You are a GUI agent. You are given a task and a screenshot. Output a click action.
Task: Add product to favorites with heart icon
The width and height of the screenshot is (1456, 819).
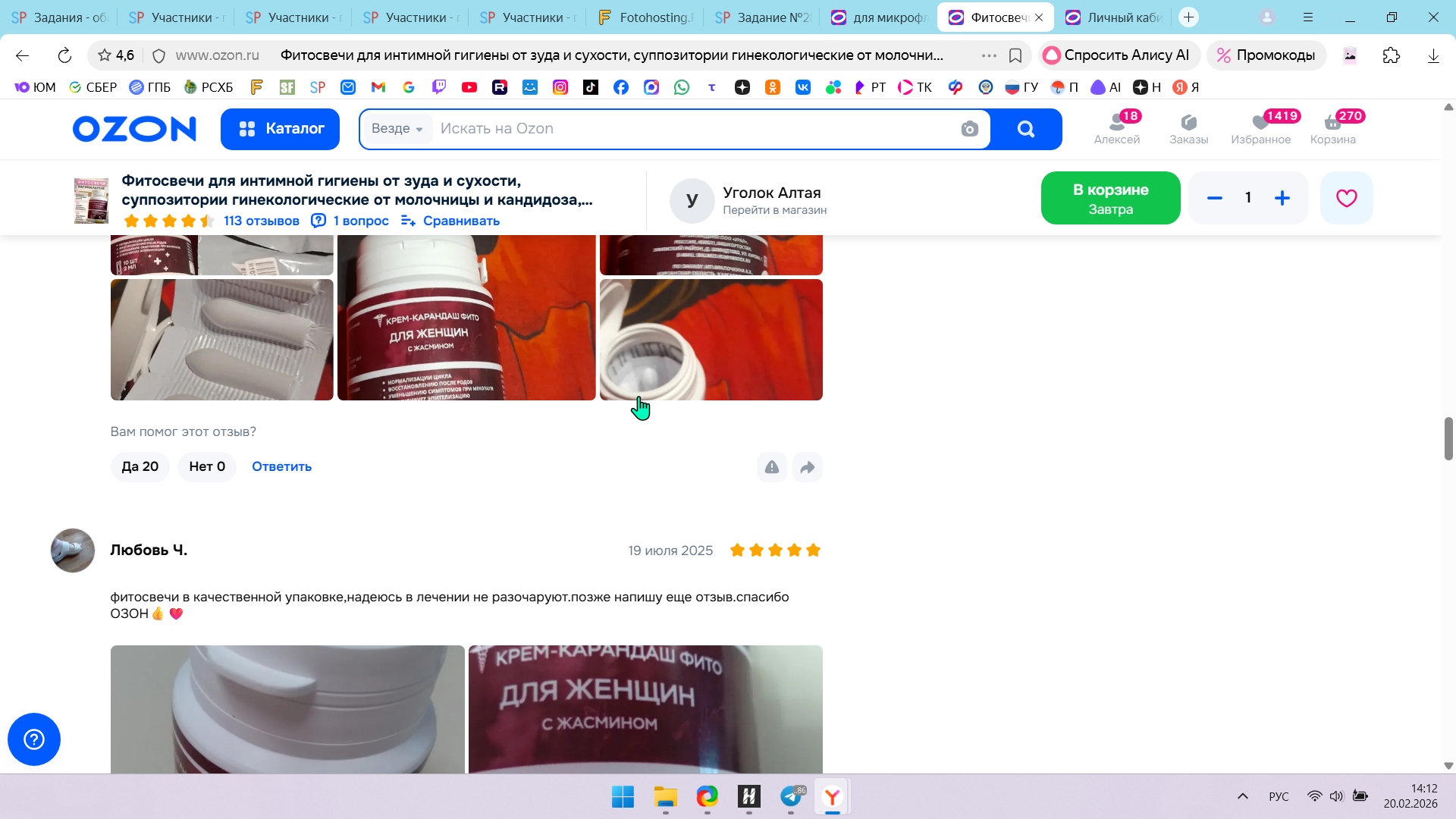coord(1346,198)
